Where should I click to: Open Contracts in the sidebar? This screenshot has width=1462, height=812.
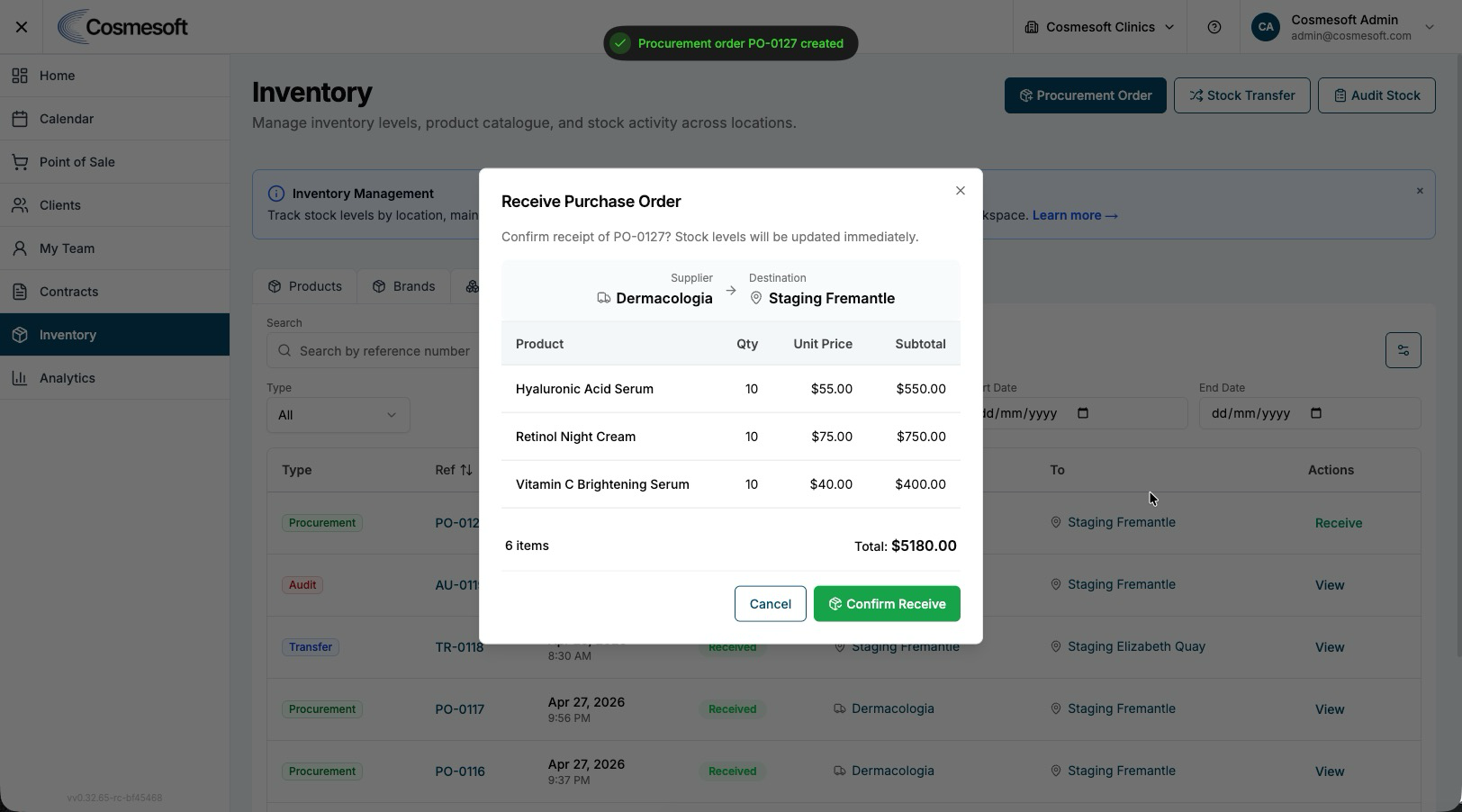coord(114,292)
